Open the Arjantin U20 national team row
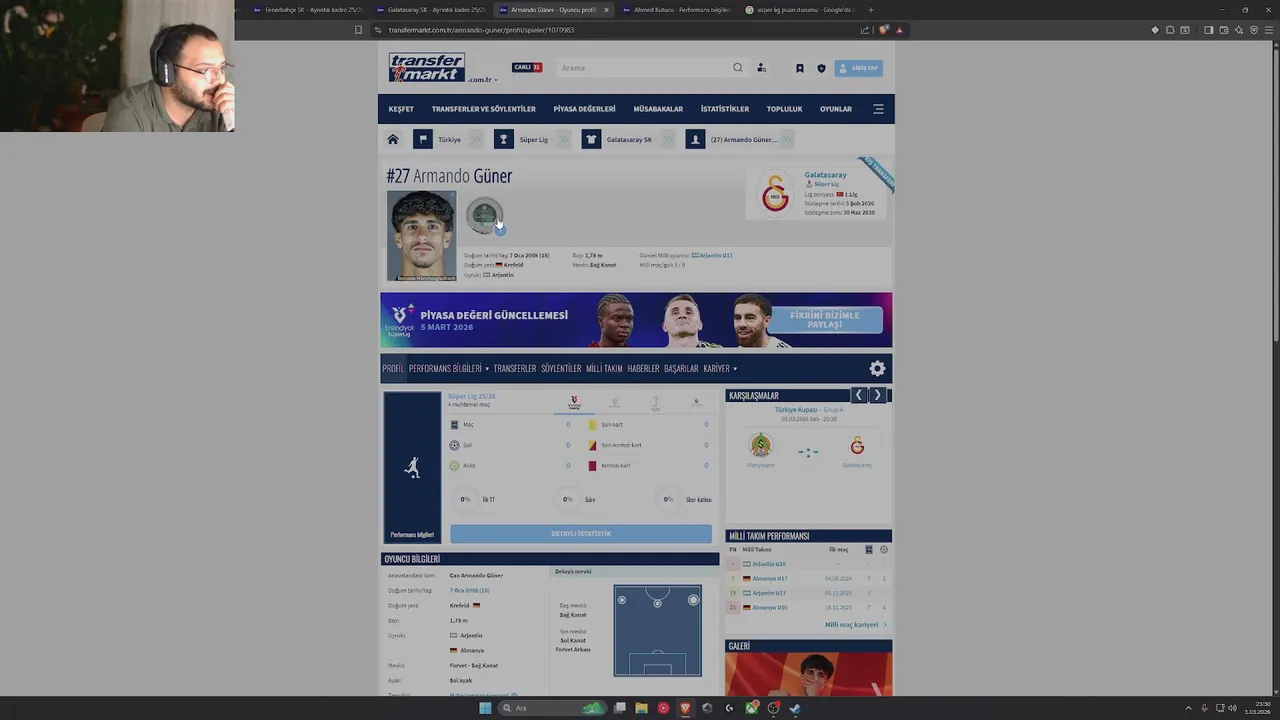1280x720 pixels. (768, 564)
